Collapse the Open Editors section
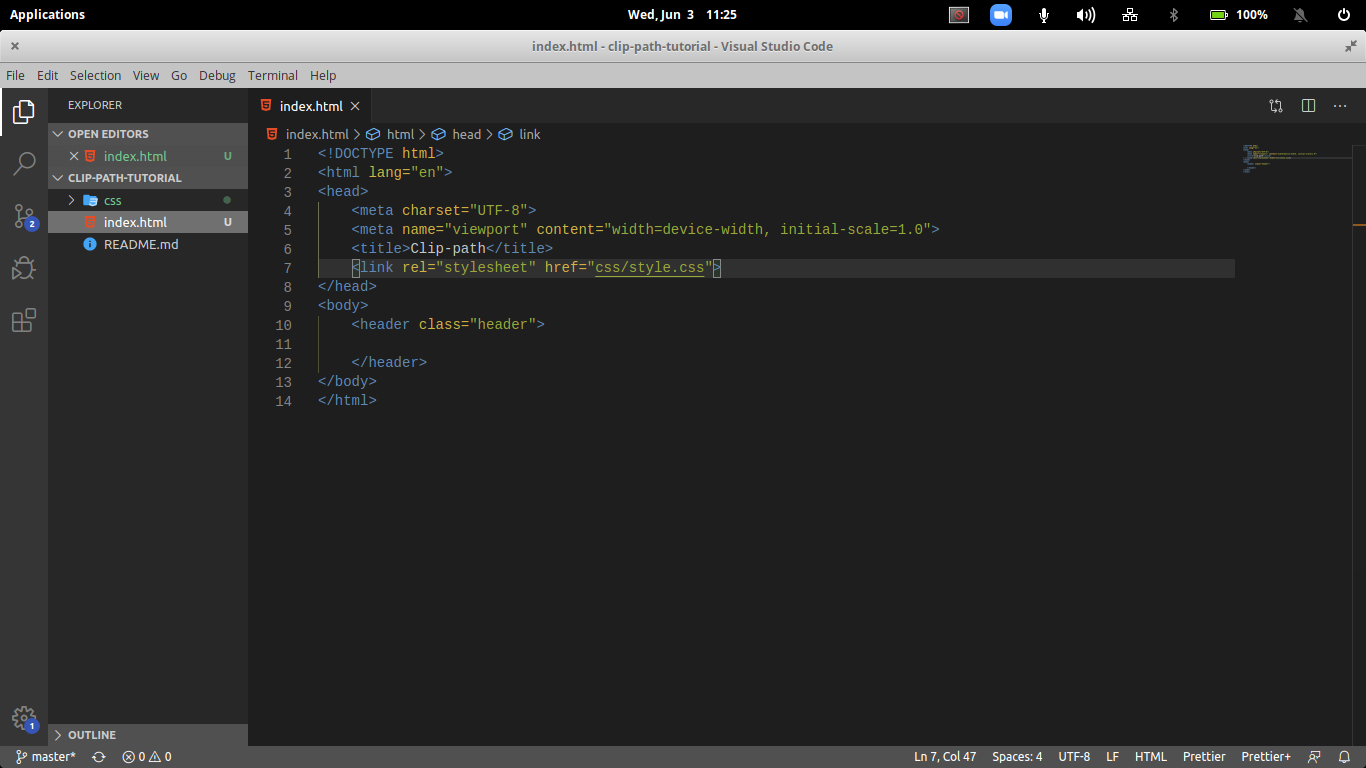The width and height of the screenshot is (1366, 768). (x=107, y=134)
